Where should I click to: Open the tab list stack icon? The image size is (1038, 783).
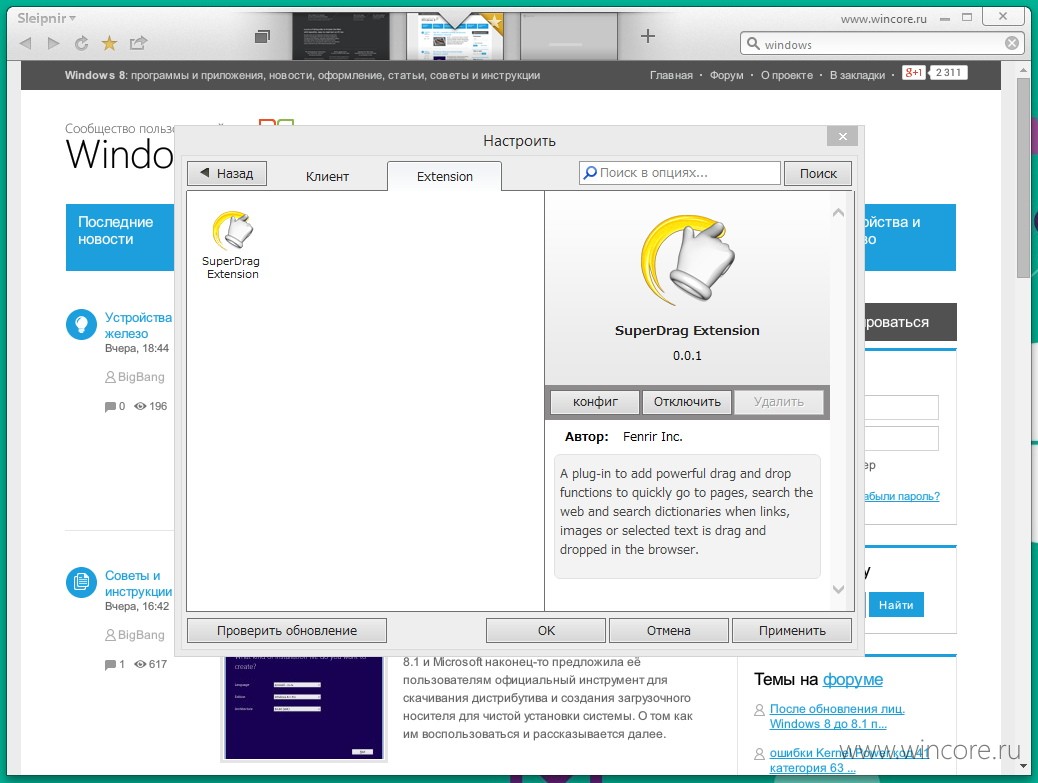click(x=262, y=36)
